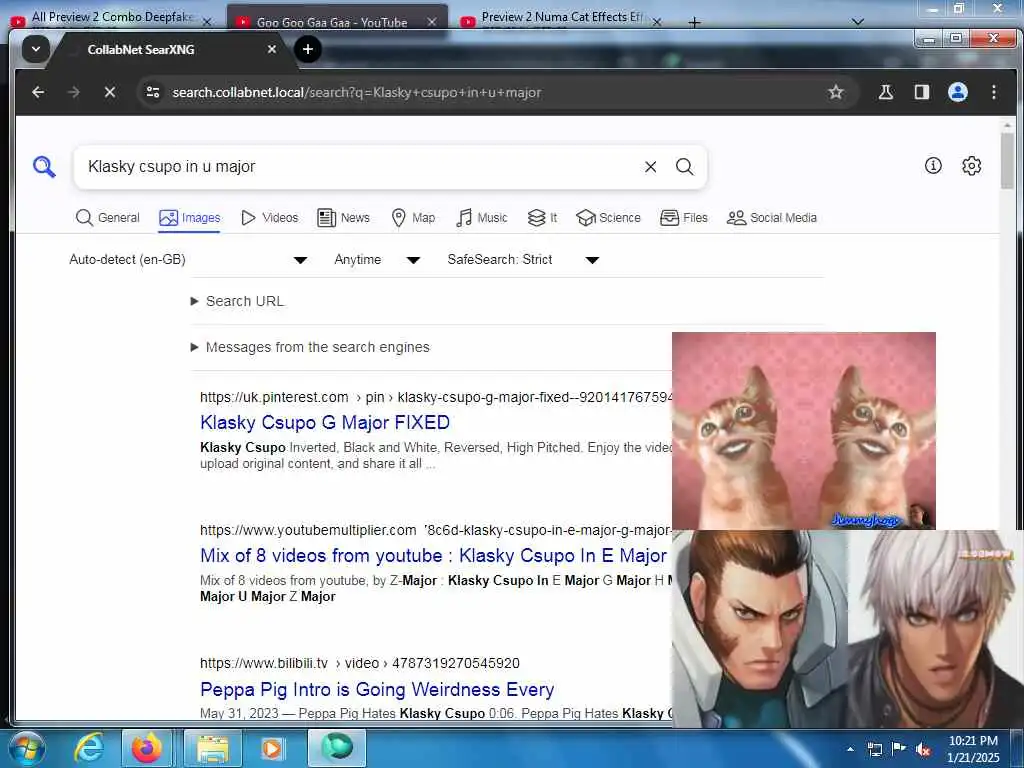Switch to Social Media category

point(772,217)
